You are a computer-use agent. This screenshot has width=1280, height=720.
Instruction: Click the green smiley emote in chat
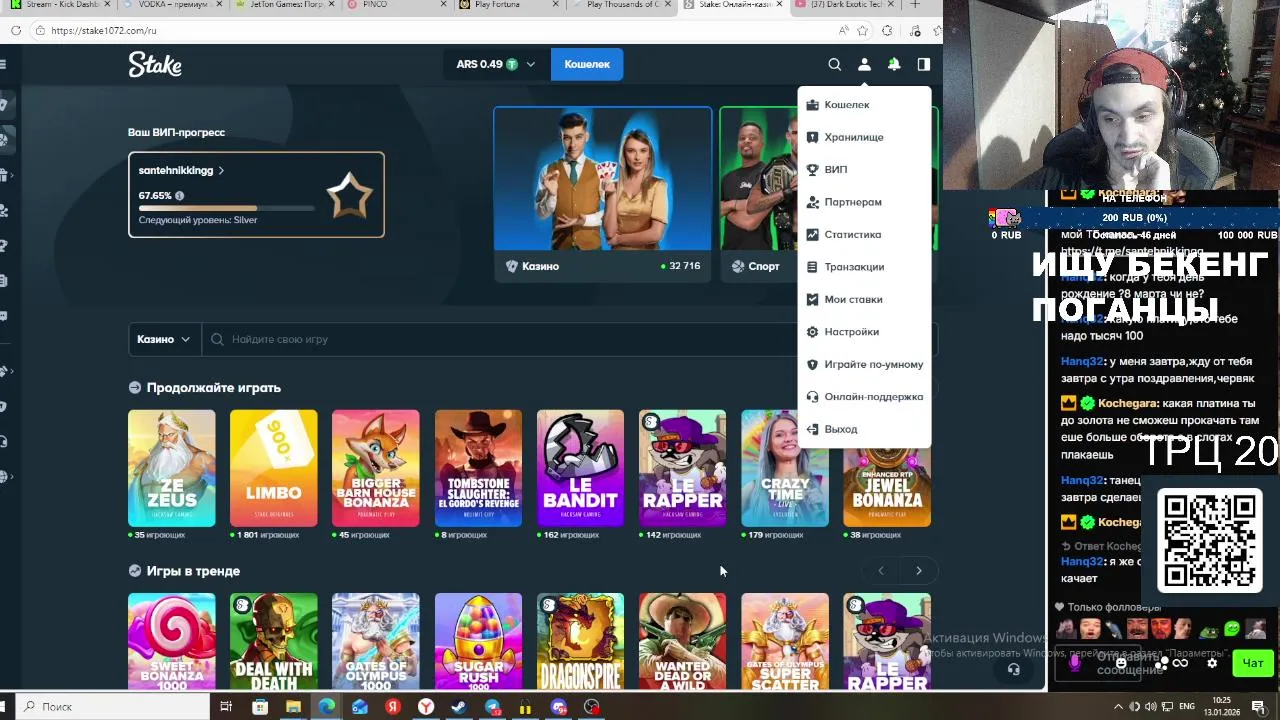[1232, 628]
